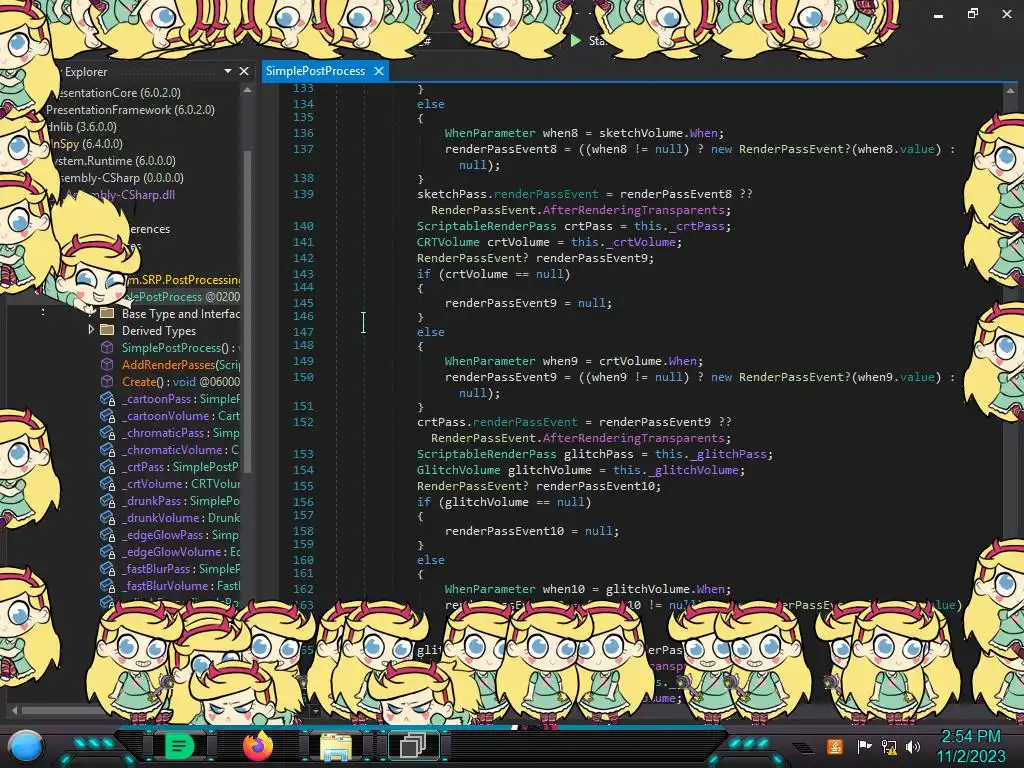Select Assembly-CSharp (0.0.0.0) assembly node
The width and height of the screenshot is (1024, 768).
click(121, 178)
